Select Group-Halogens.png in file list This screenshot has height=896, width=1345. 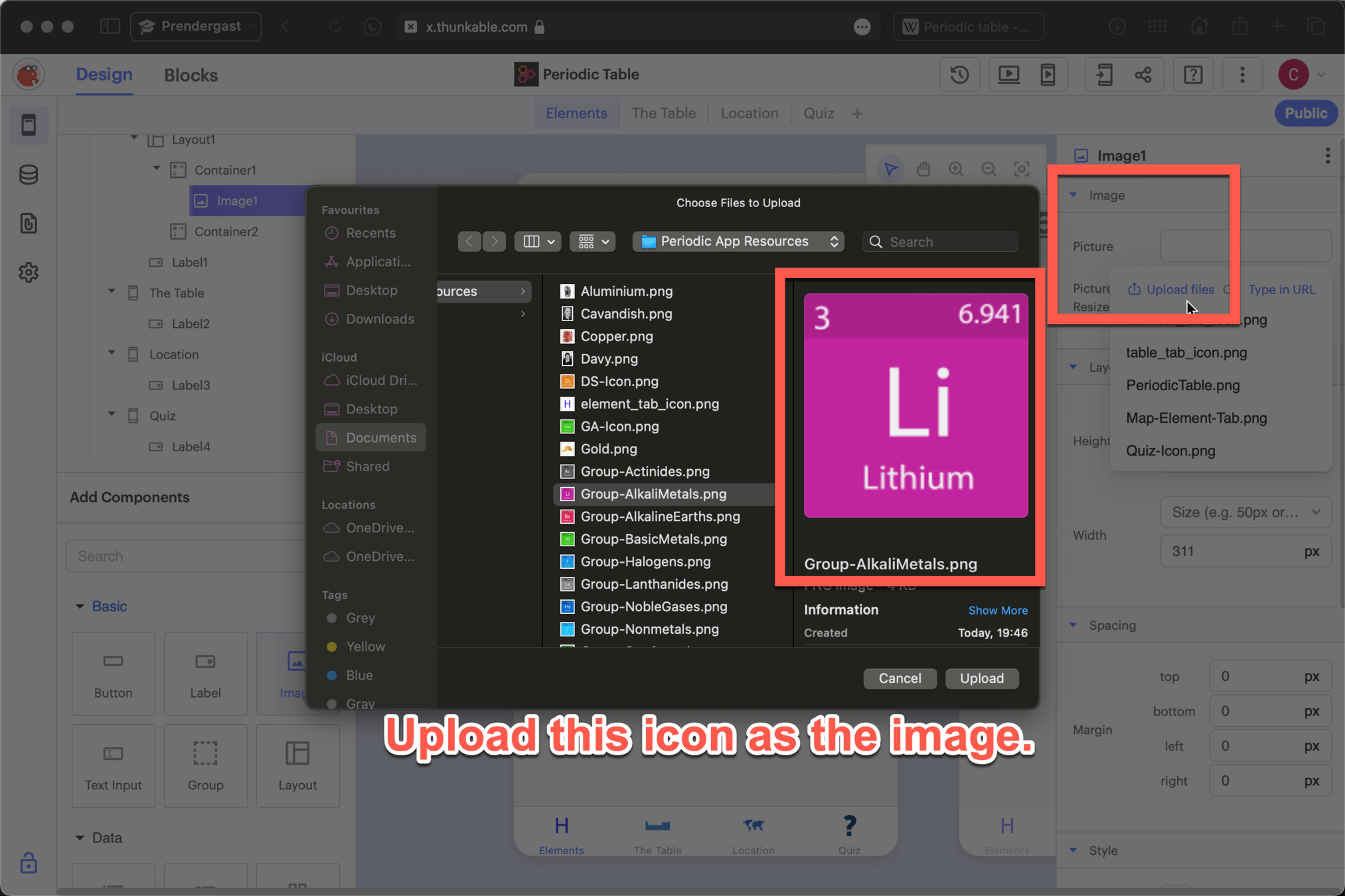[x=645, y=561]
